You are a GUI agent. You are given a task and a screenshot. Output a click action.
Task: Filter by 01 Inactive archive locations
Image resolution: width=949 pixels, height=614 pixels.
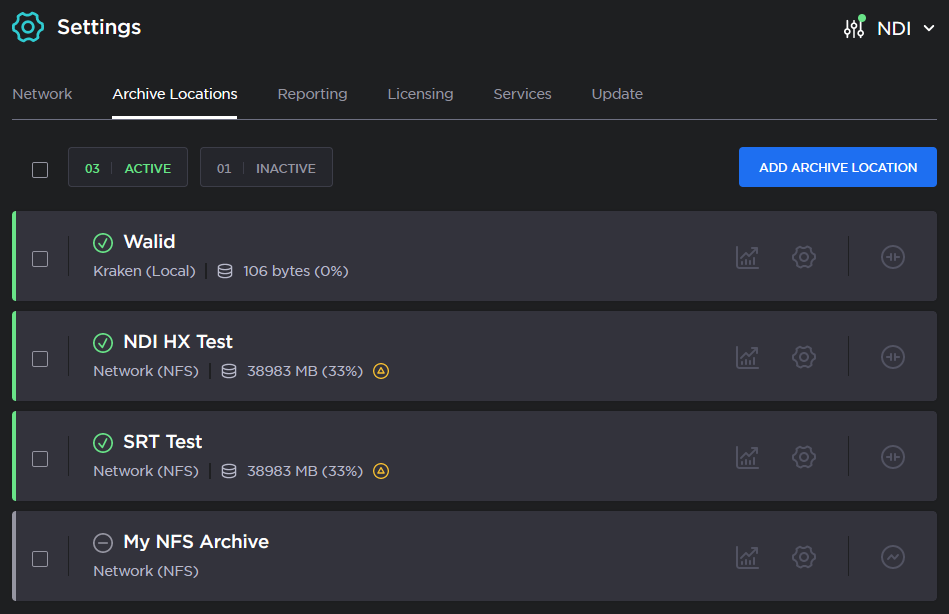266,168
